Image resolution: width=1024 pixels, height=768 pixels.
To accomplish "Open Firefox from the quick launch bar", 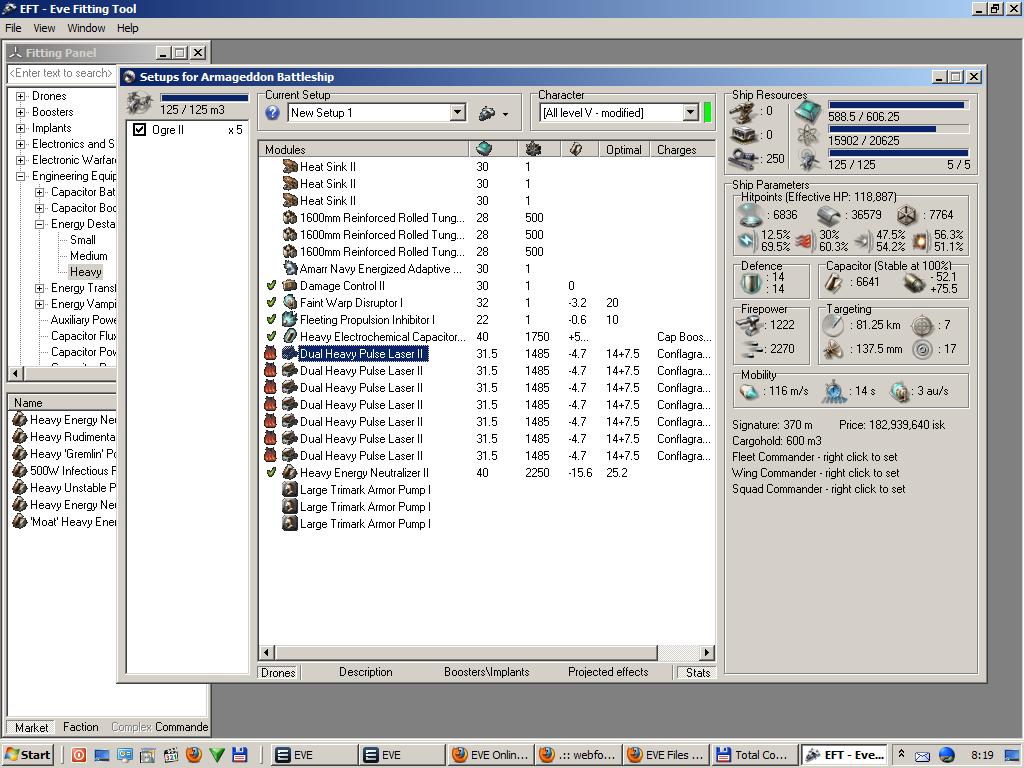I will tap(194, 754).
